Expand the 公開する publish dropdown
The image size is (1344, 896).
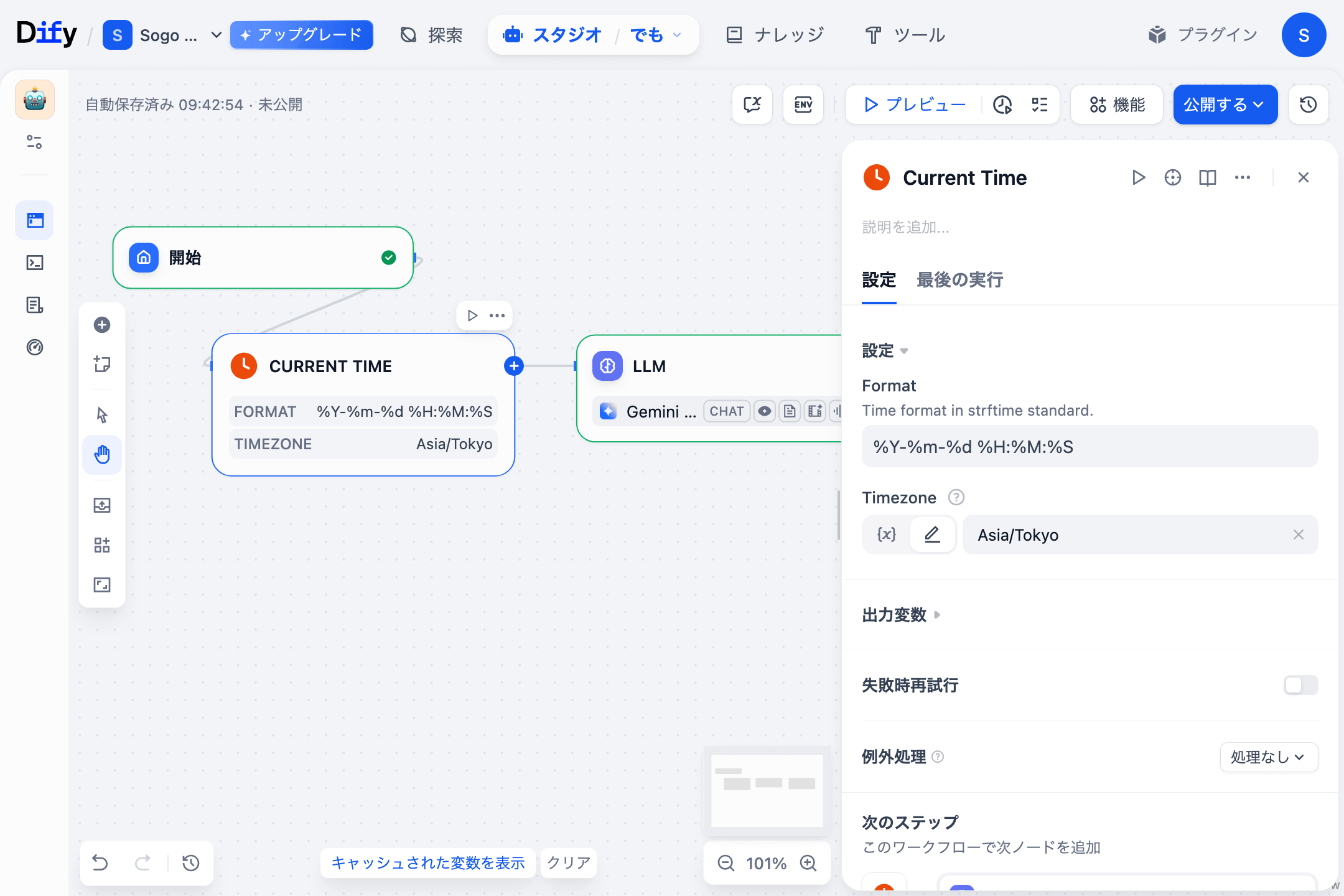pos(1258,105)
